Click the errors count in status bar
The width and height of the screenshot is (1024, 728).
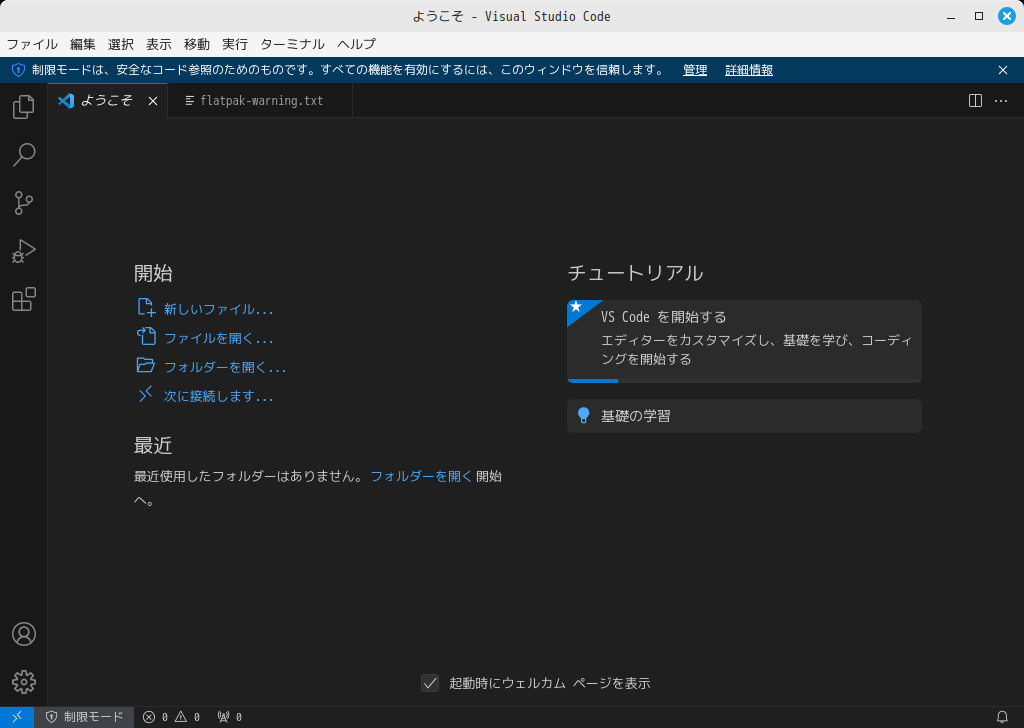pyautogui.click(x=155, y=717)
